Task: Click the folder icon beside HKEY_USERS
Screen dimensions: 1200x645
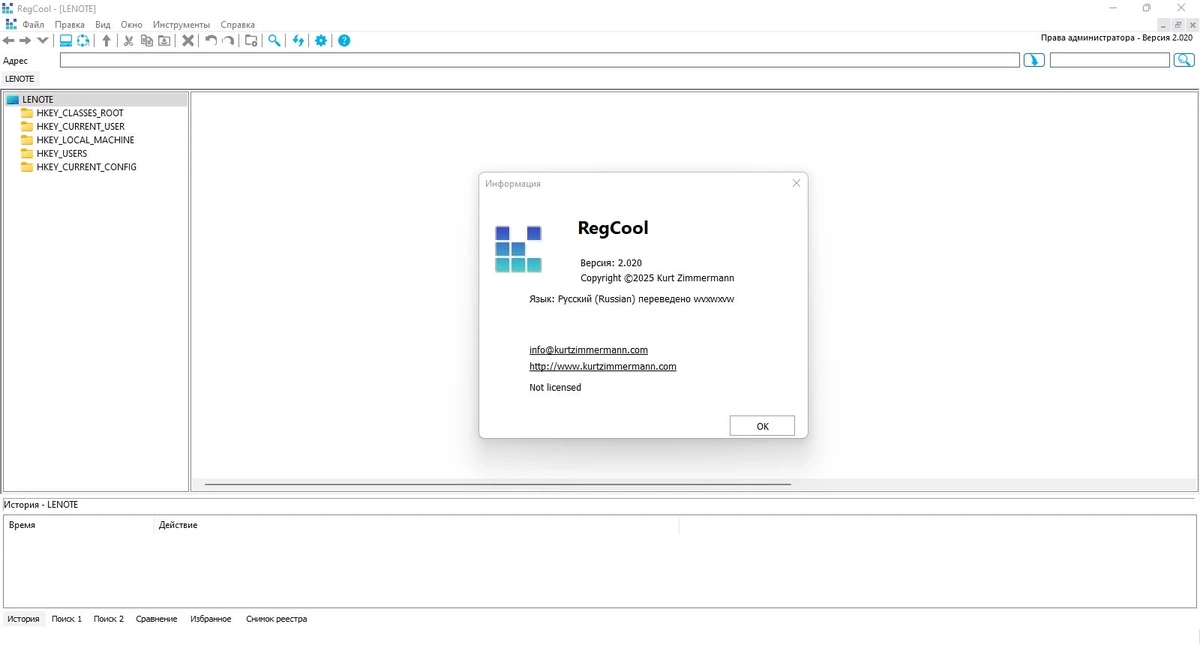Action: (x=27, y=154)
